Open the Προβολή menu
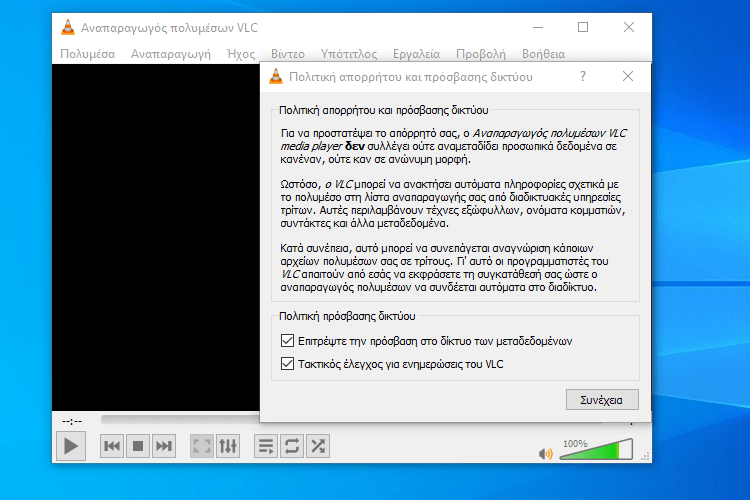750x500 pixels. (481, 54)
